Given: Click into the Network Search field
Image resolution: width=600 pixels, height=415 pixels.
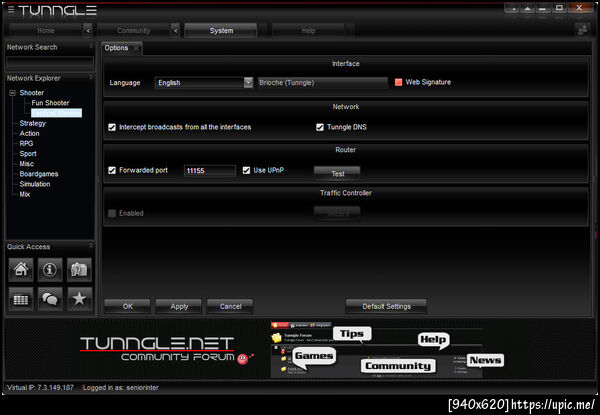Looking at the screenshot, I should coord(50,62).
